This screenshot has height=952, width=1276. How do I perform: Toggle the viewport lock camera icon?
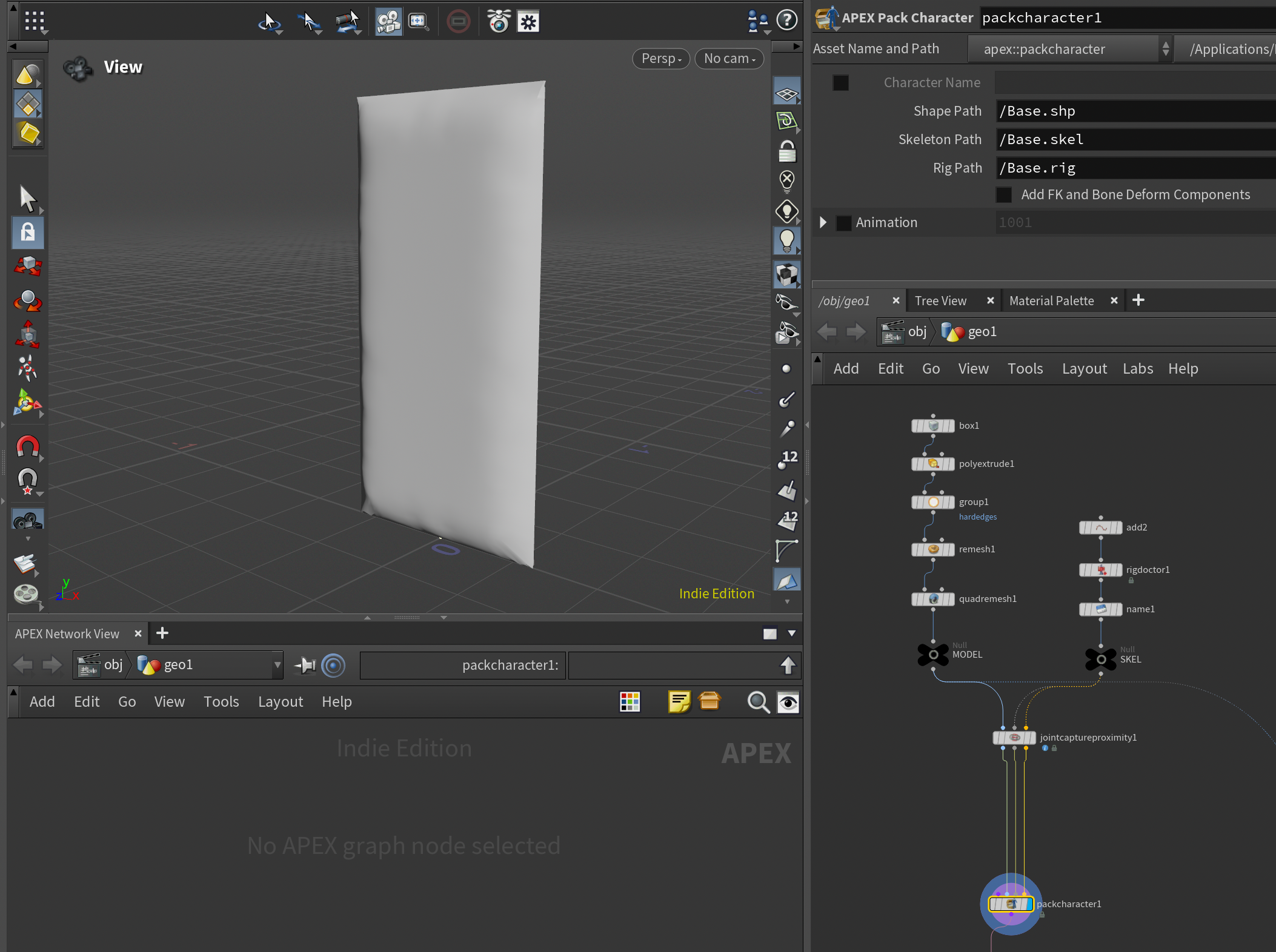tap(786, 151)
